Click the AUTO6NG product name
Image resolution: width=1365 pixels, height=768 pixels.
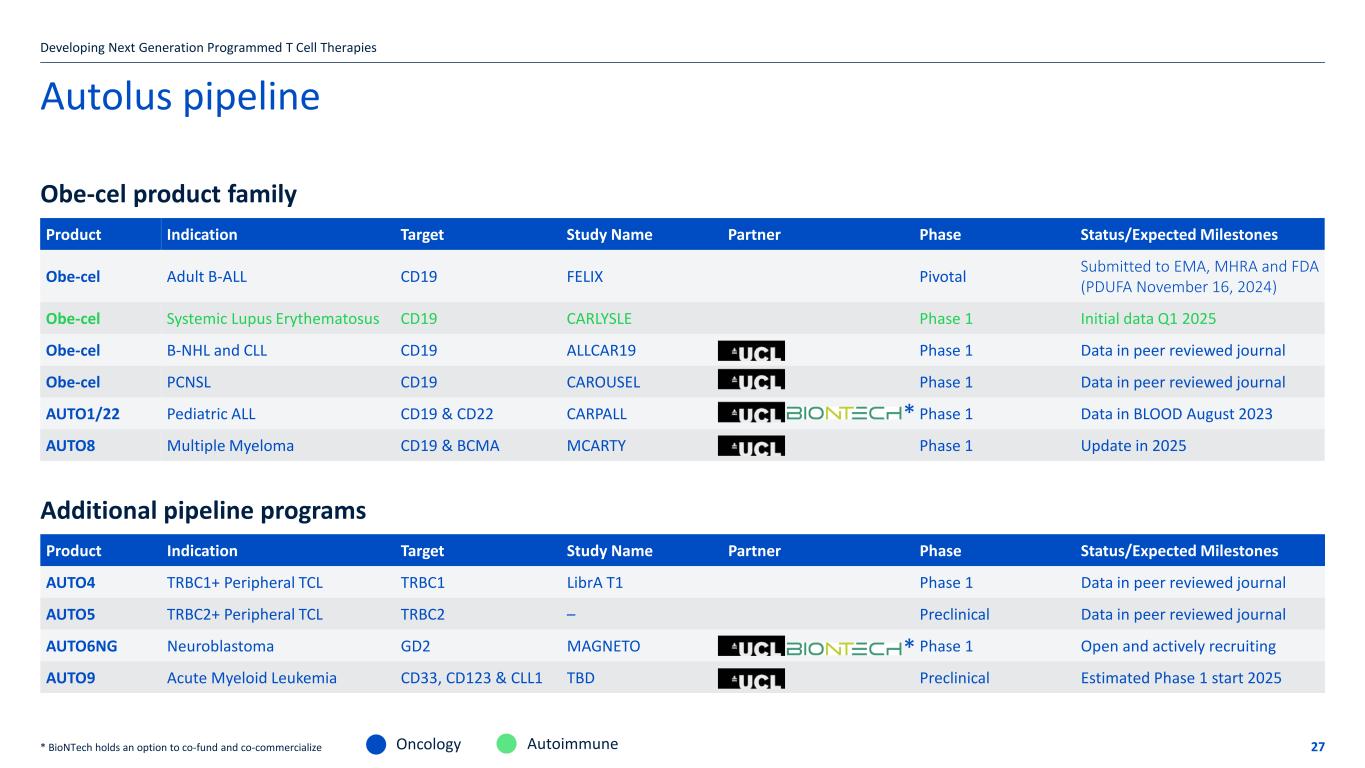[82, 646]
